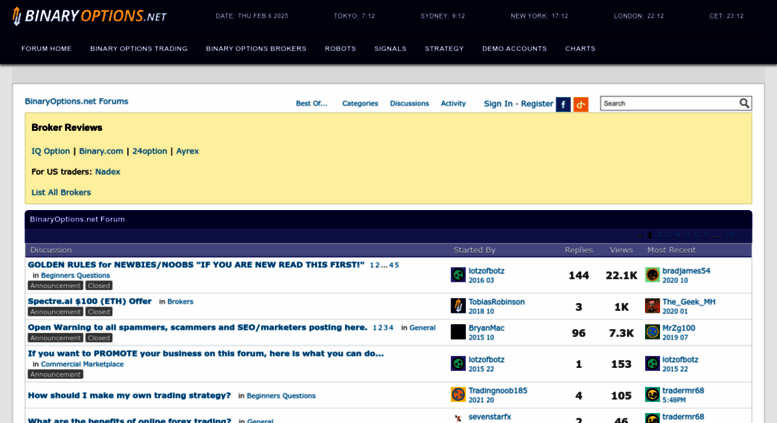
Task: Open tradermr68 avatar dated 5:48PM
Action: (653, 394)
